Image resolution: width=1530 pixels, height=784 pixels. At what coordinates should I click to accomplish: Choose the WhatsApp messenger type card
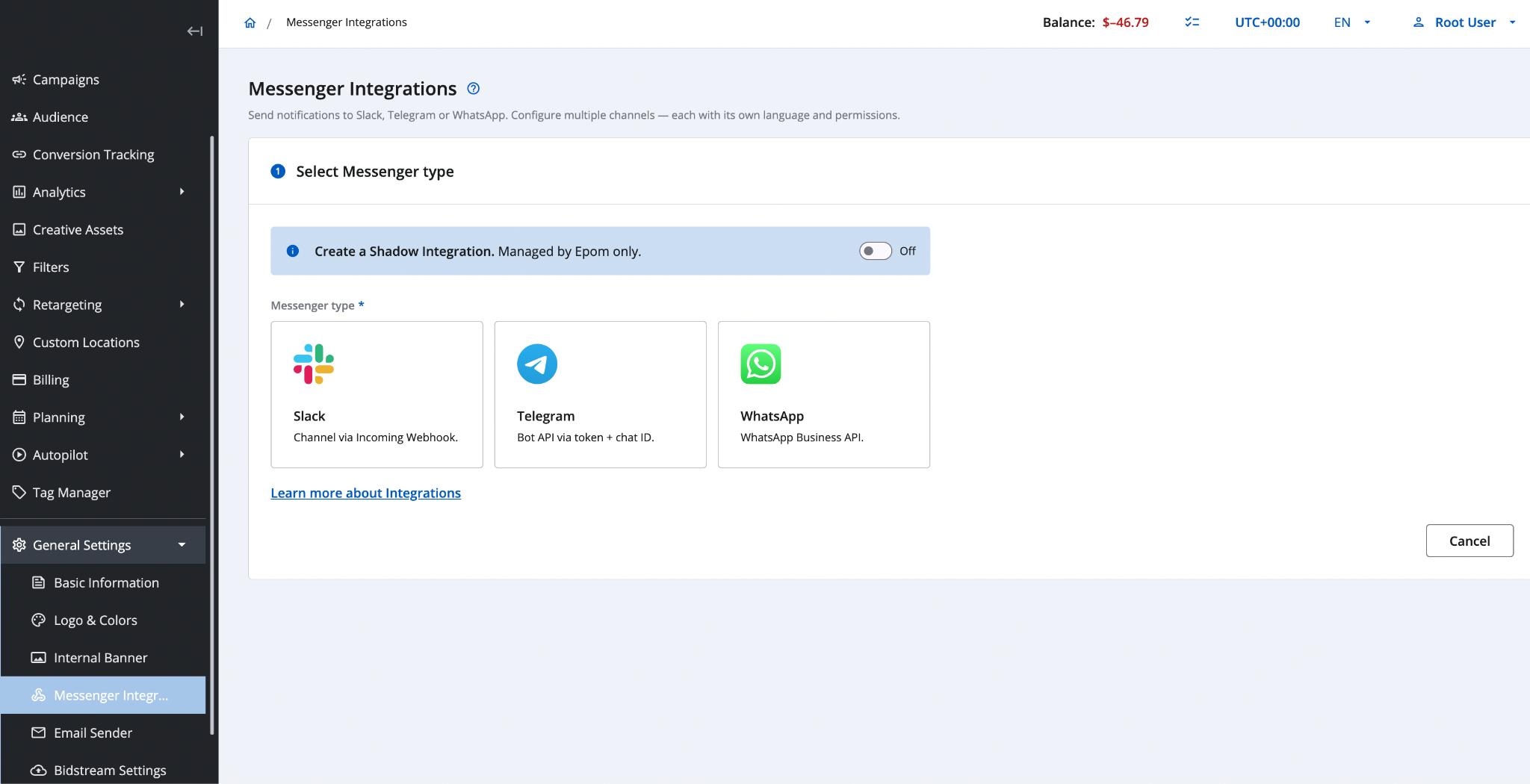point(823,394)
